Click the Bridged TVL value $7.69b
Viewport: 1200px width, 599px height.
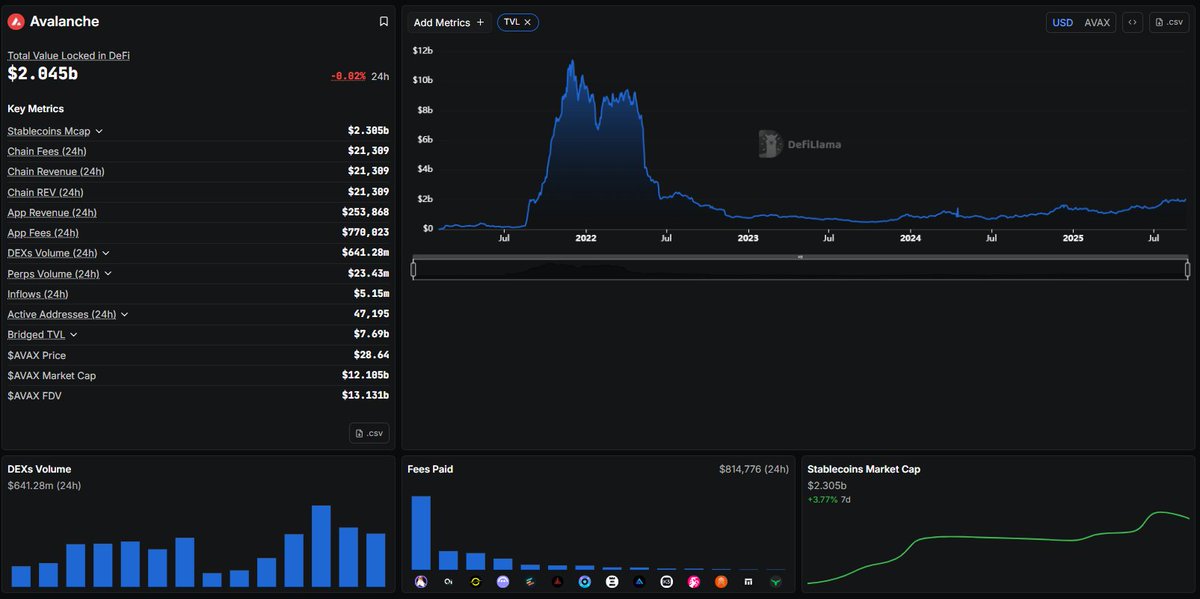[371, 334]
